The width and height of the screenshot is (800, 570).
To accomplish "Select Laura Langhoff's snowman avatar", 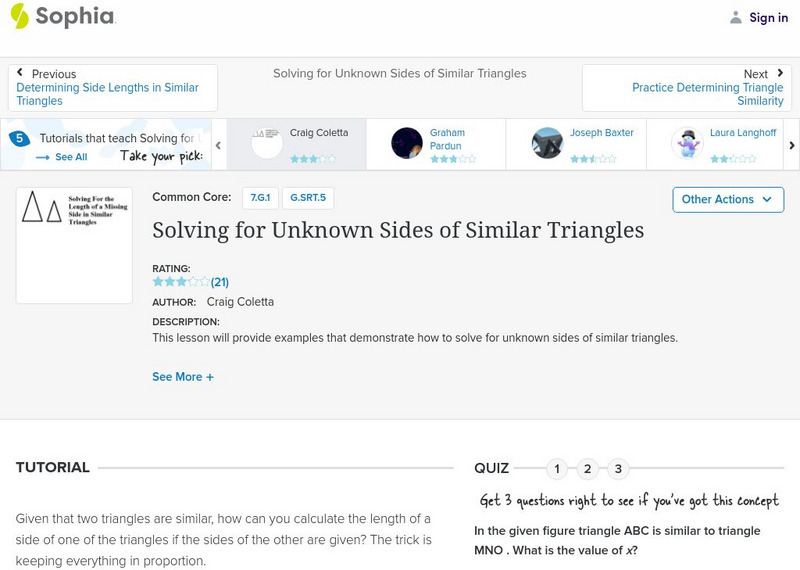I will [687, 143].
